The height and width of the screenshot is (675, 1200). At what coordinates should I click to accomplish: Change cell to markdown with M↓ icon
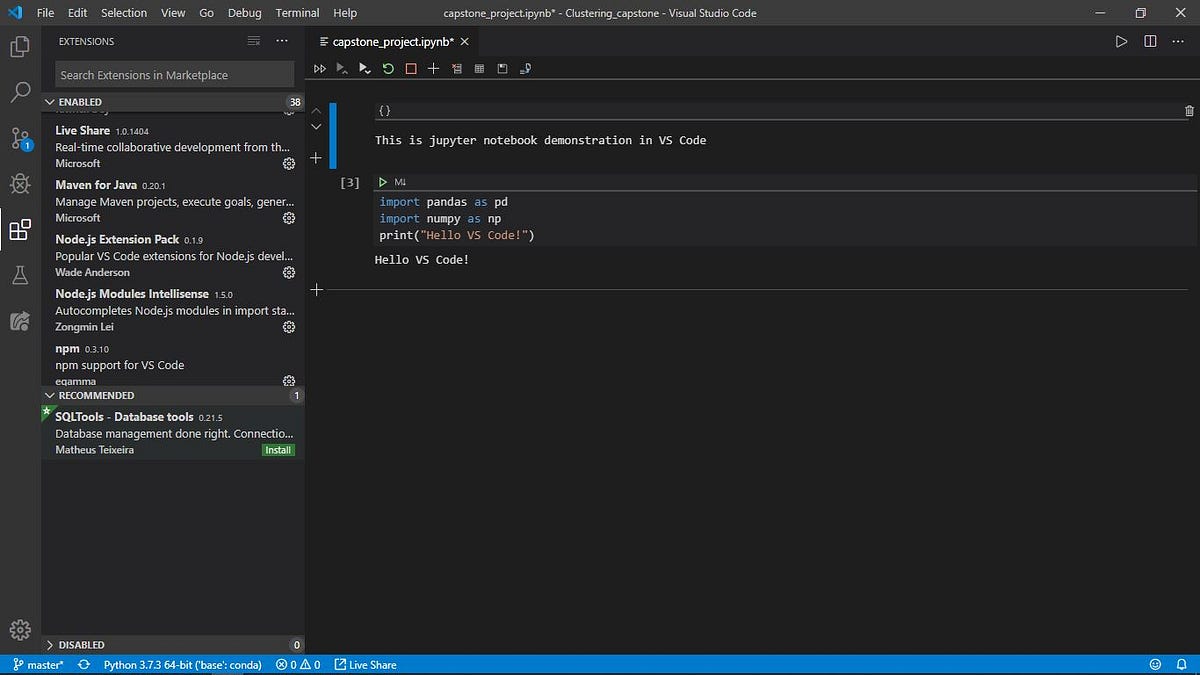click(400, 182)
